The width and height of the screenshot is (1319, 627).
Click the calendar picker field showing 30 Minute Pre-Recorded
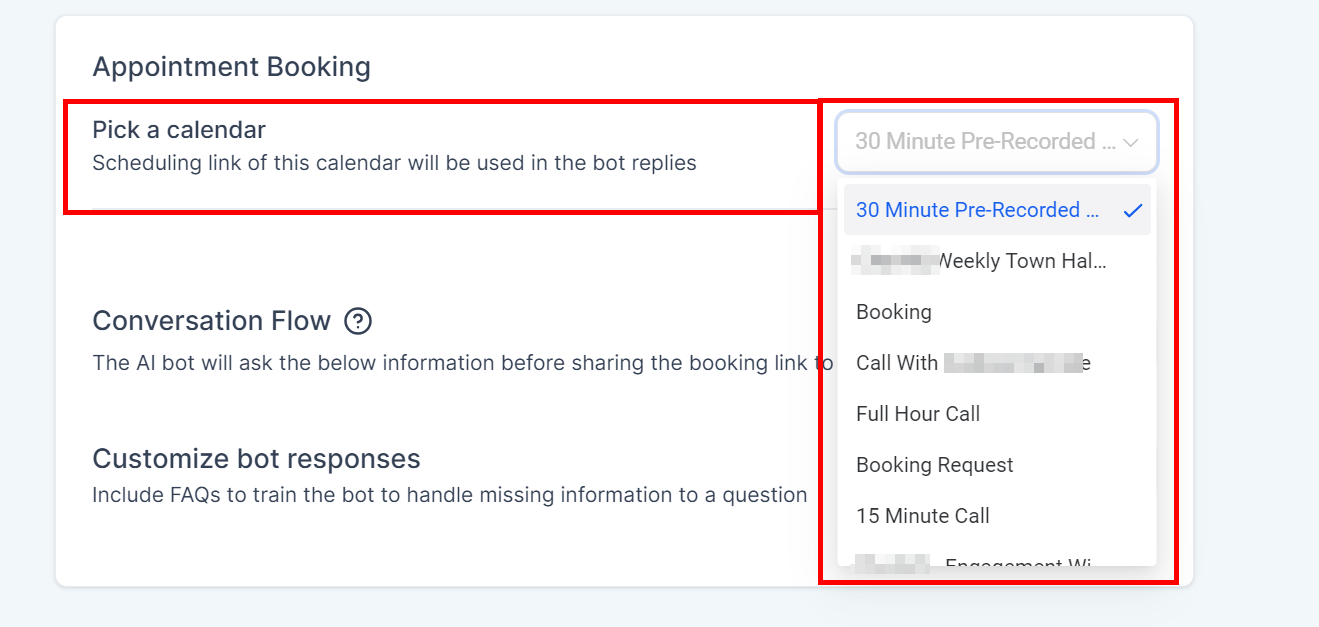tap(985, 142)
